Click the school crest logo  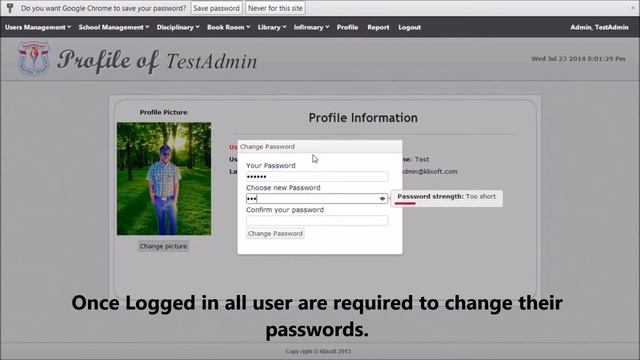tap(33, 58)
